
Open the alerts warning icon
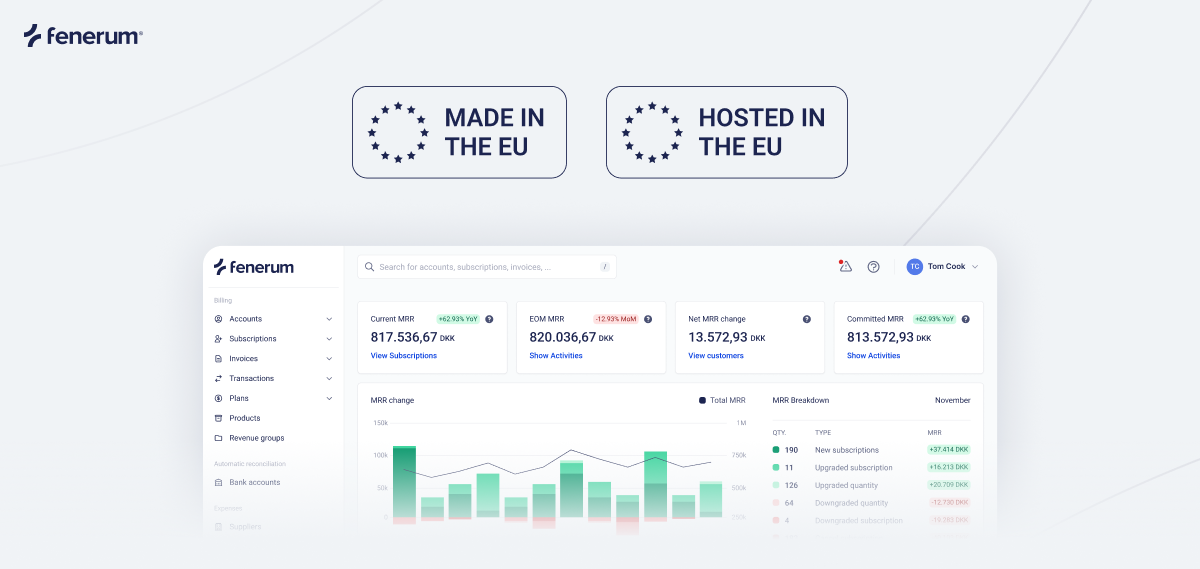tap(845, 266)
